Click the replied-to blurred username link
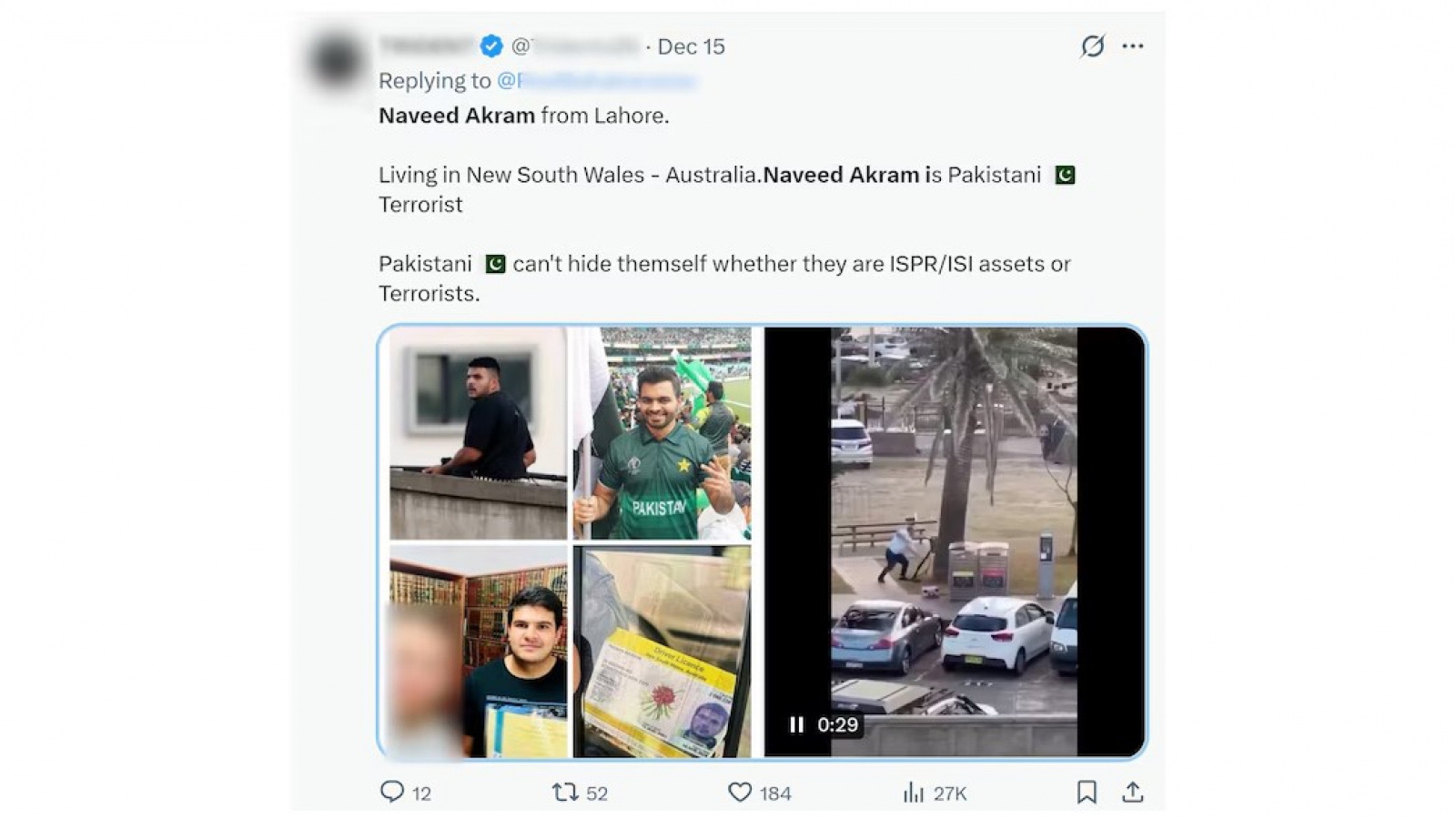Image resolution: width=1456 pixels, height=819 pixels. (596, 81)
